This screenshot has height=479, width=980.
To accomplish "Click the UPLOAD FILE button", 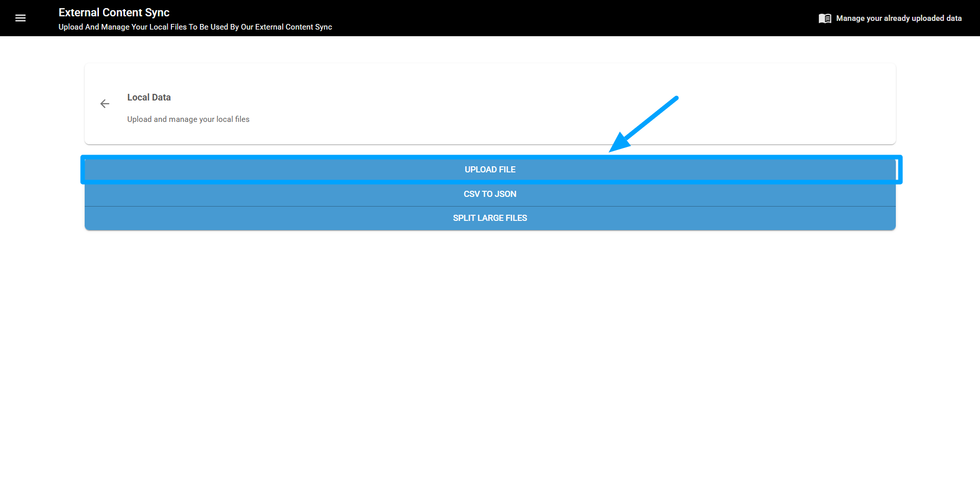I will tap(490, 169).
